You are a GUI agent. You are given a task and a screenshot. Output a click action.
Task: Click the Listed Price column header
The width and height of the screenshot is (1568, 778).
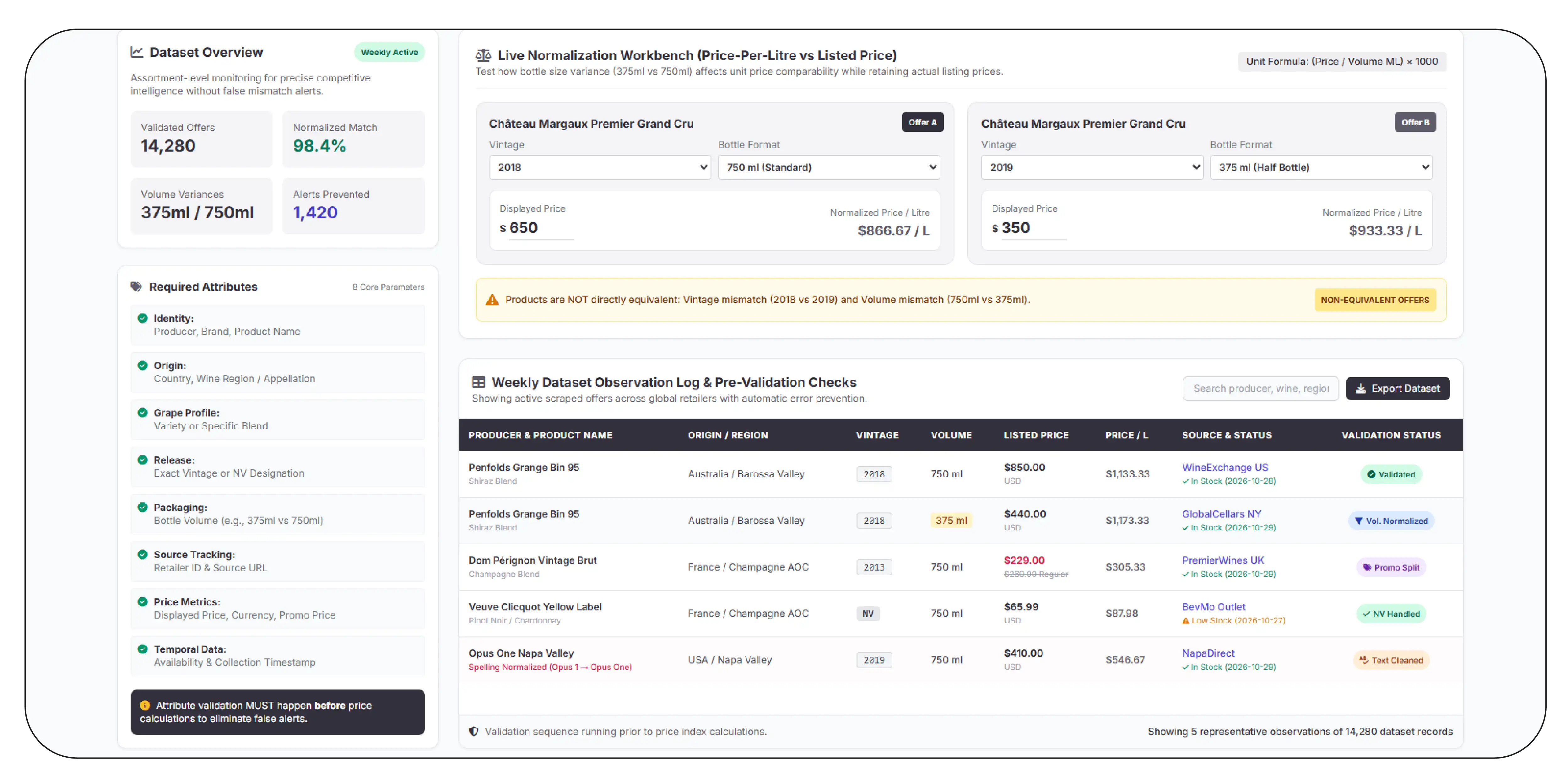point(1035,436)
